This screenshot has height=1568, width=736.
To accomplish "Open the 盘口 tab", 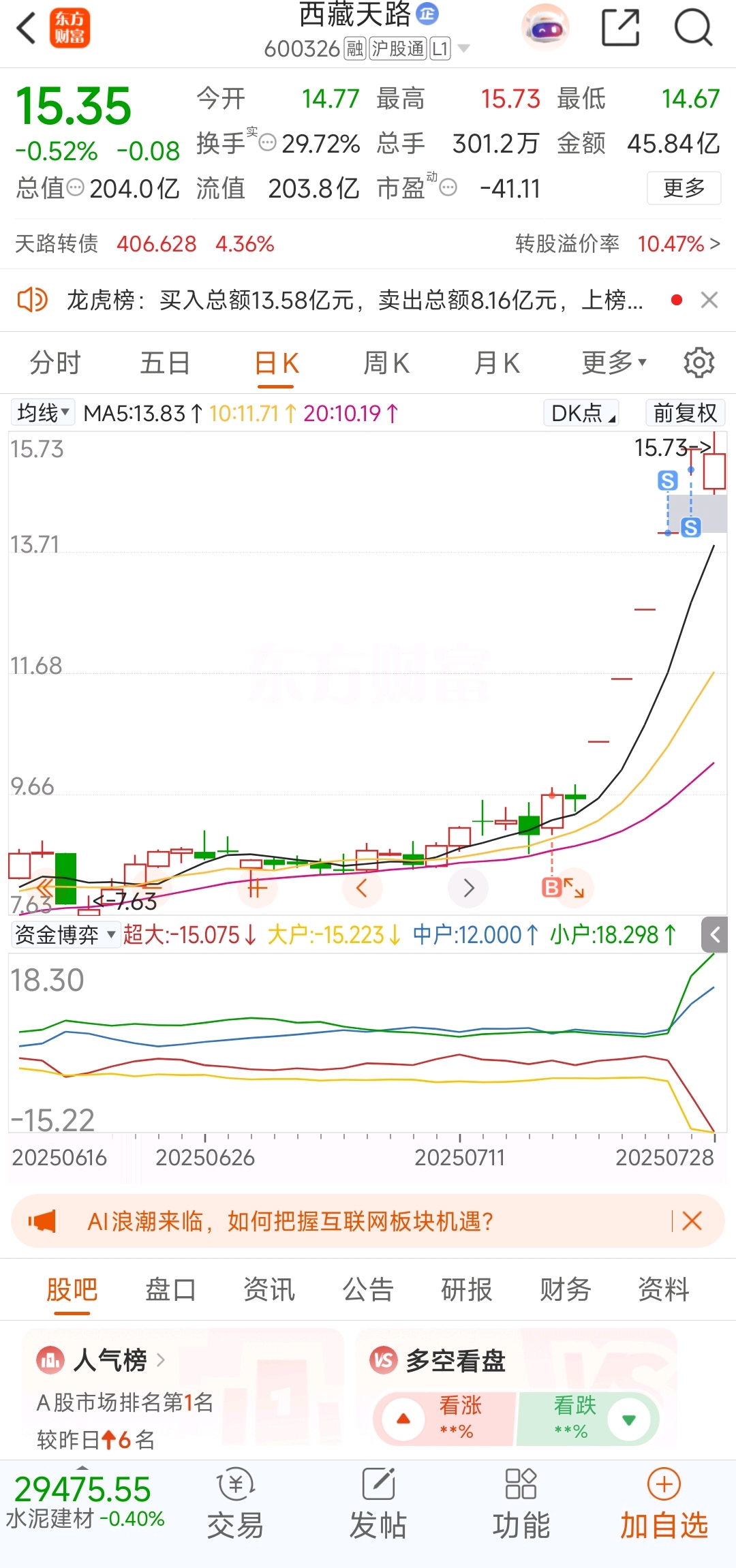I will [170, 1289].
